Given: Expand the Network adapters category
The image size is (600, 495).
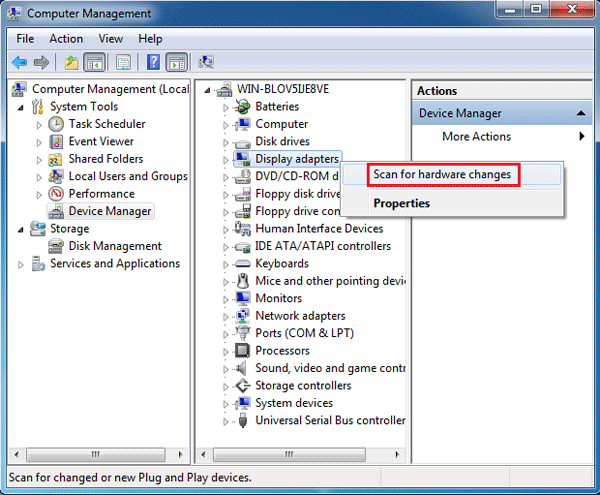Looking at the screenshot, I should point(225,317).
